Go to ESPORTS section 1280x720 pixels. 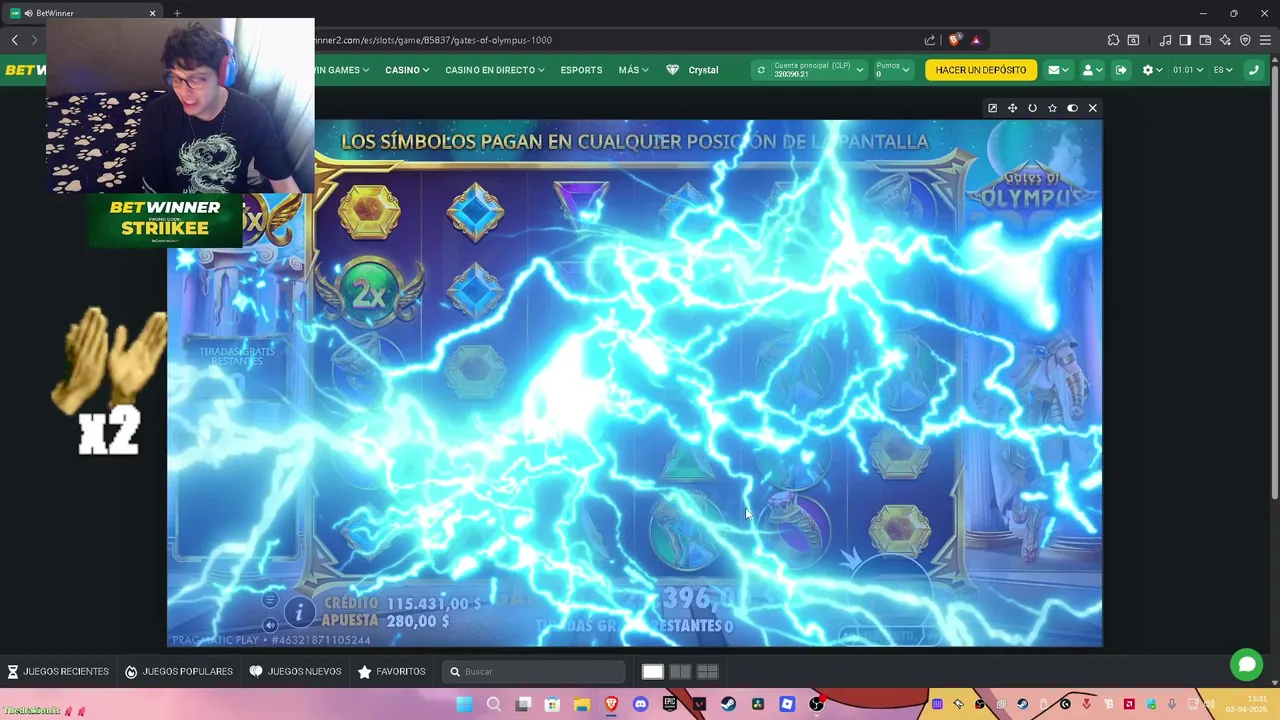point(581,70)
